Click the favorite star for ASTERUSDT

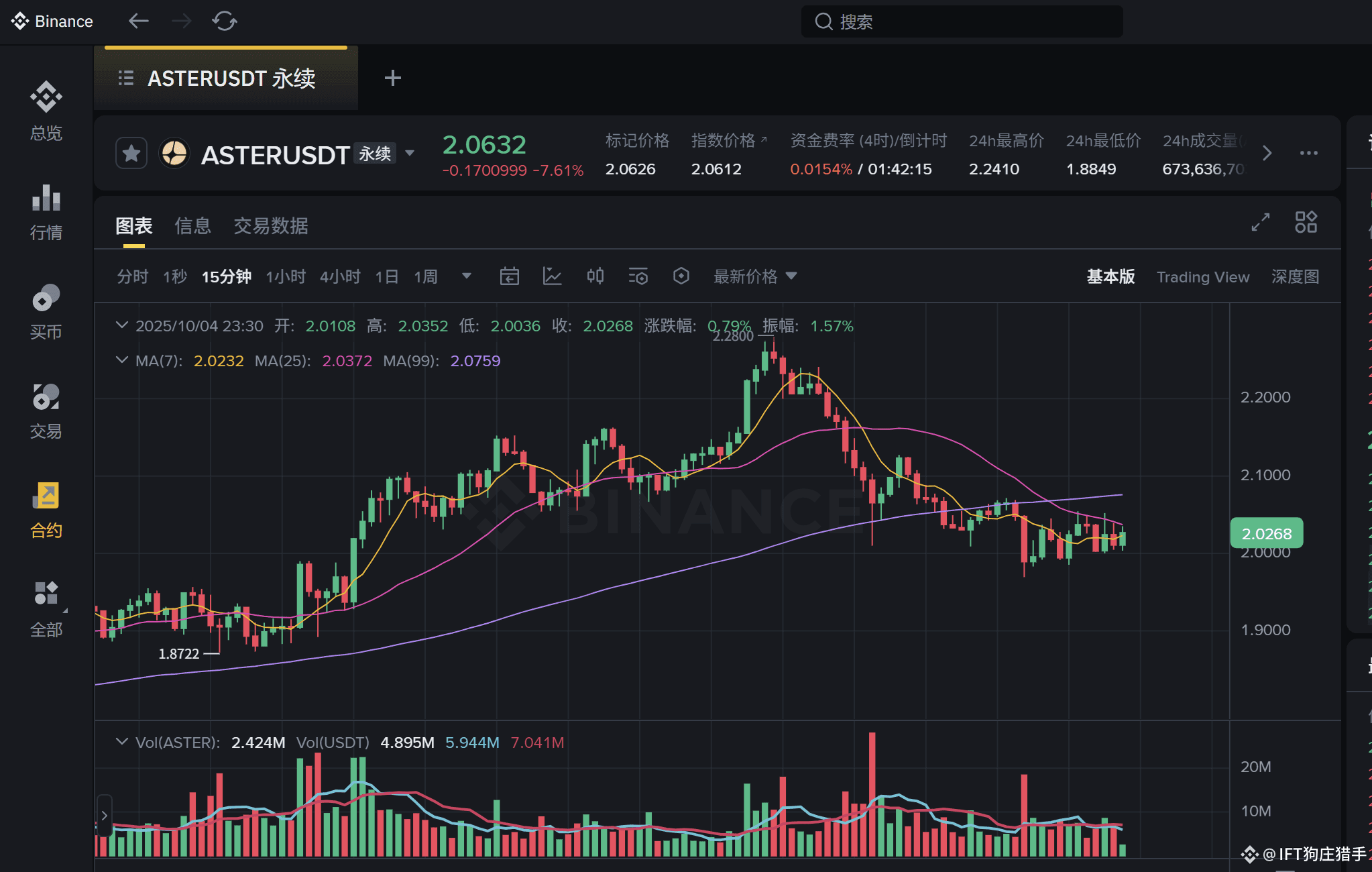point(131,154)
